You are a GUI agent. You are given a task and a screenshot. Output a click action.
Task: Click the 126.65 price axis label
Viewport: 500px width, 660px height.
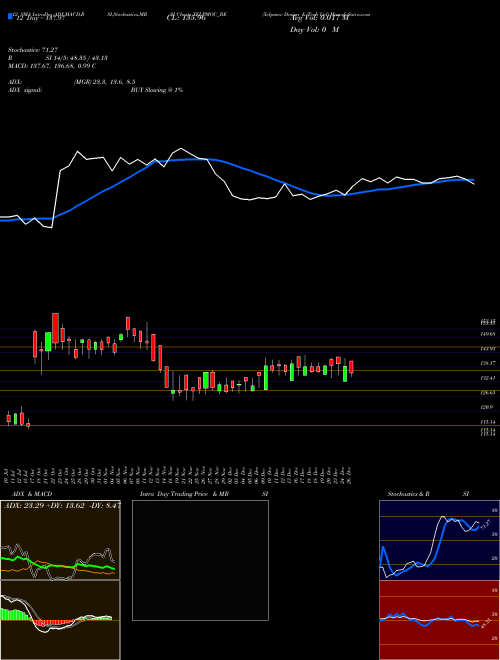[488, 393]
